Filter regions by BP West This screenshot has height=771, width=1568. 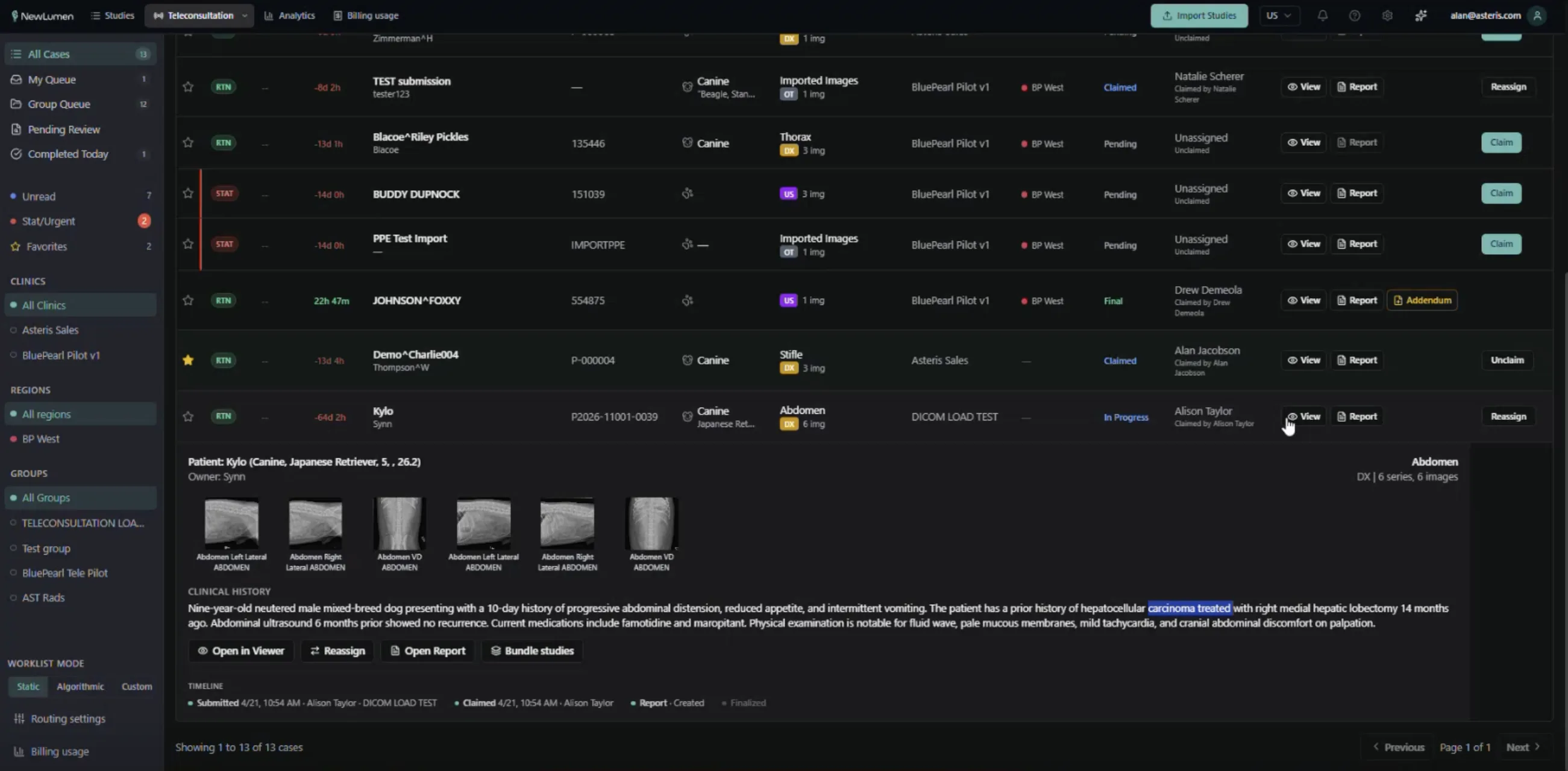coord(80,439)
